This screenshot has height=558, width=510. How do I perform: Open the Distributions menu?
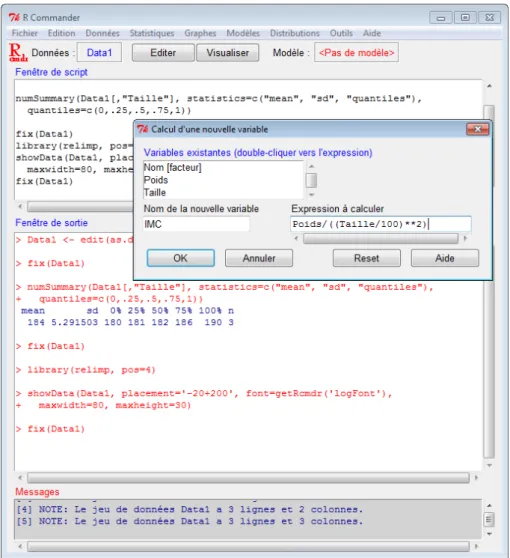295,33
